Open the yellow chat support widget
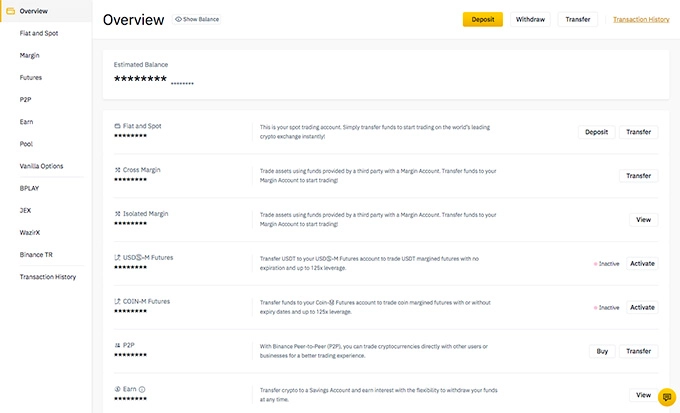The height and width of the screenshot is (413, 680). pyautogui.click(x=667, y=397)
